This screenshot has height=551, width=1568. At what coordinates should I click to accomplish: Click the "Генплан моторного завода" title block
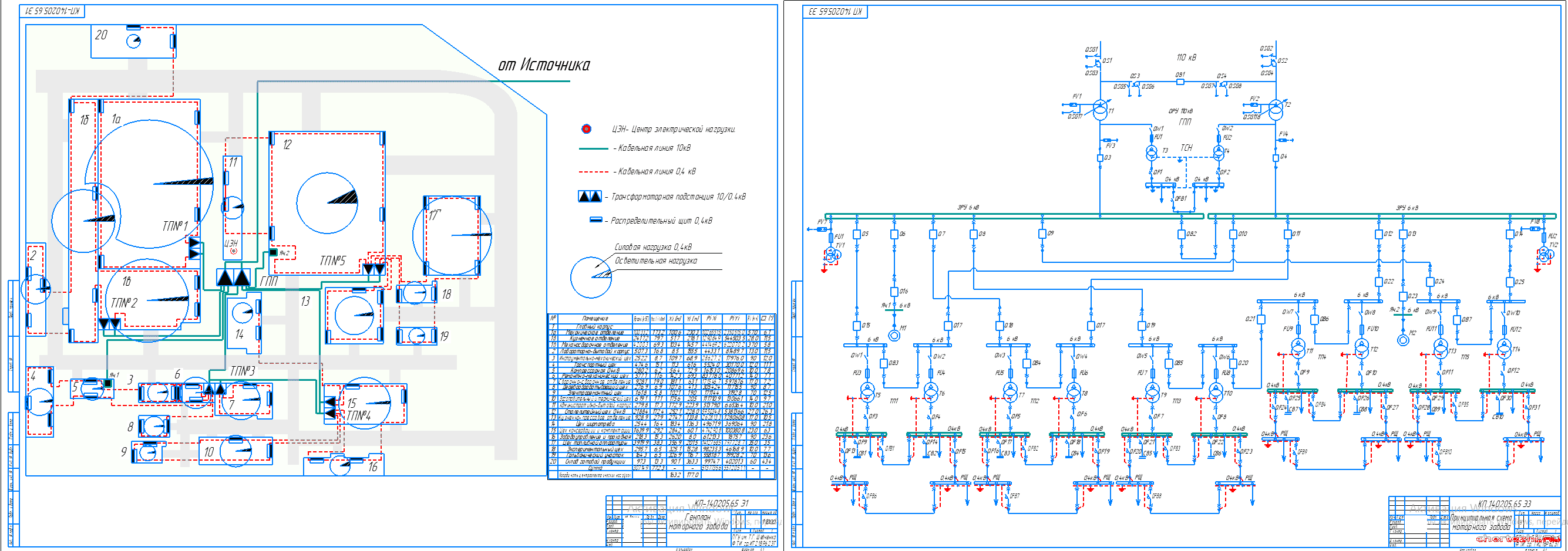[698, 522]
